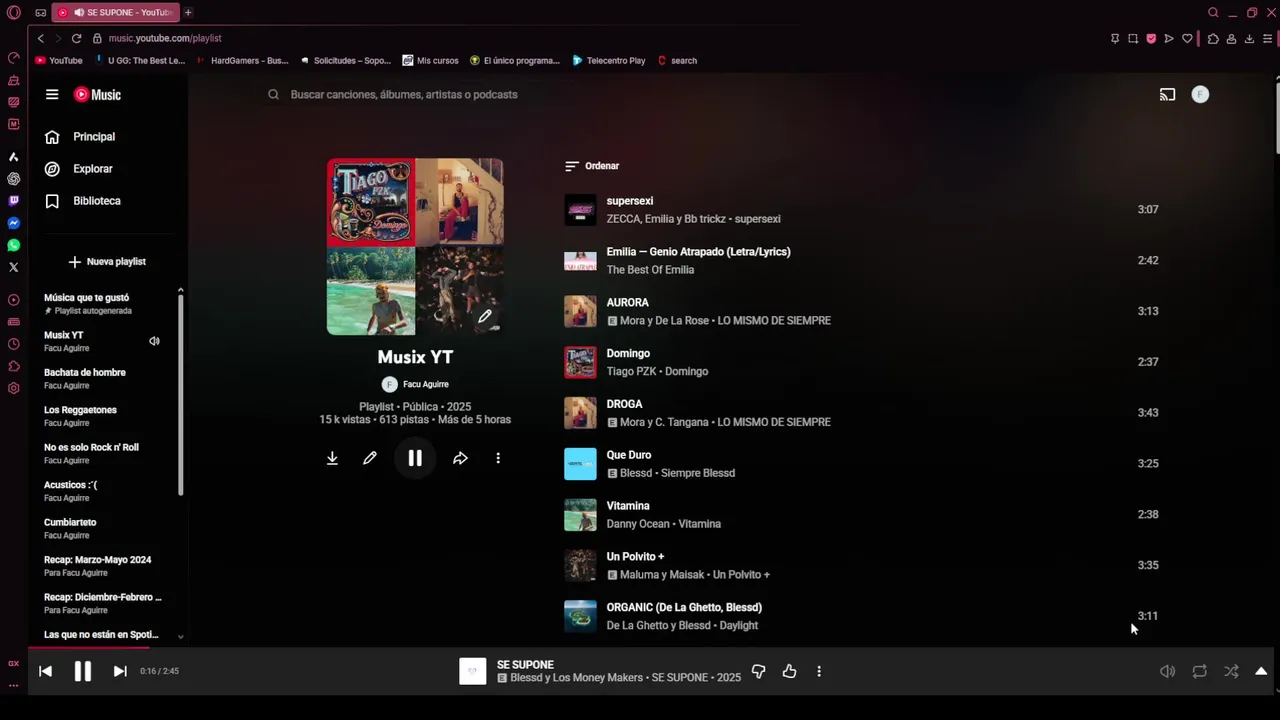Pause playback in the bottom player bar

83,672
